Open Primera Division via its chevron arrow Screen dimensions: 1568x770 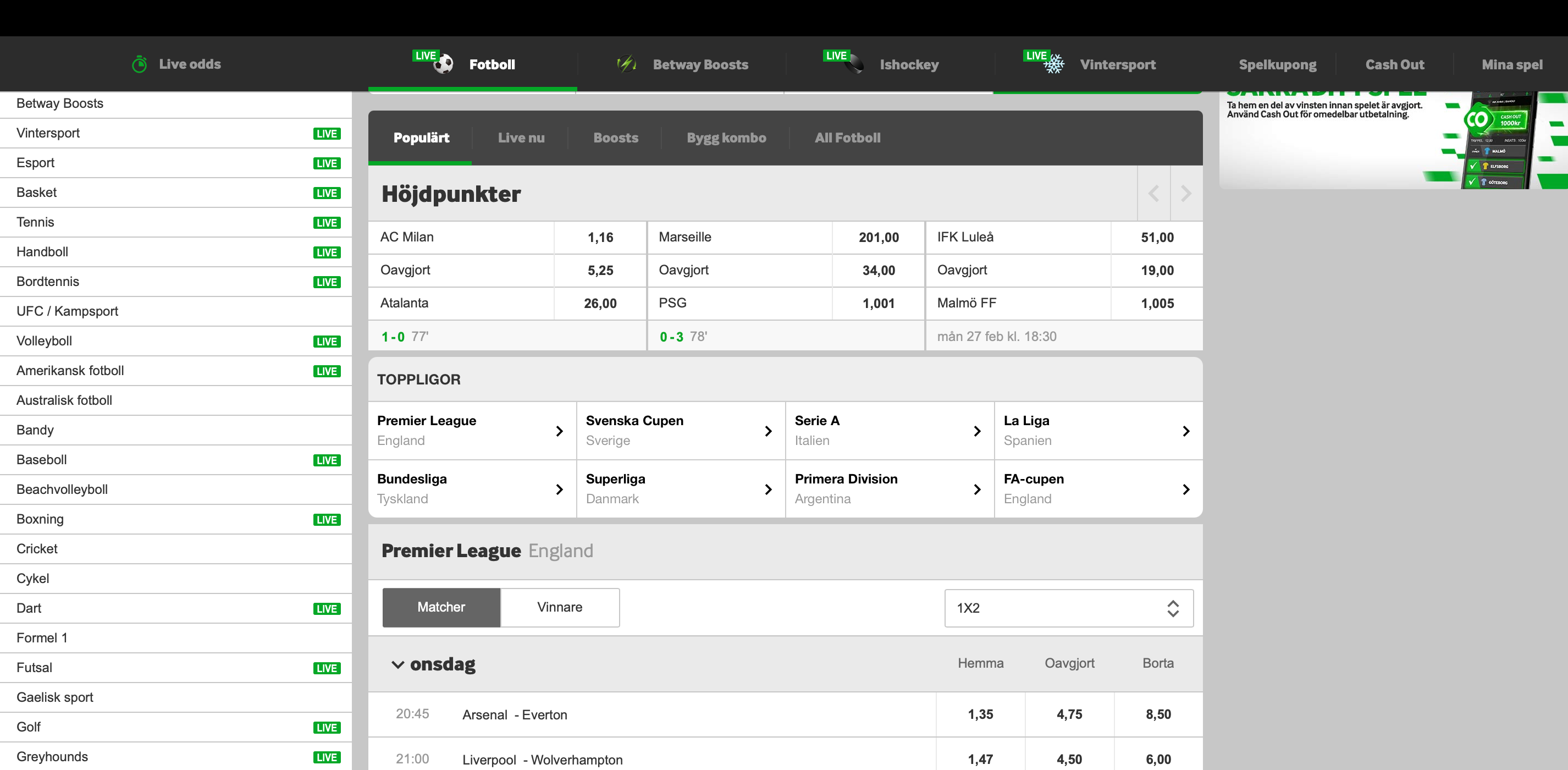[977, 490]
